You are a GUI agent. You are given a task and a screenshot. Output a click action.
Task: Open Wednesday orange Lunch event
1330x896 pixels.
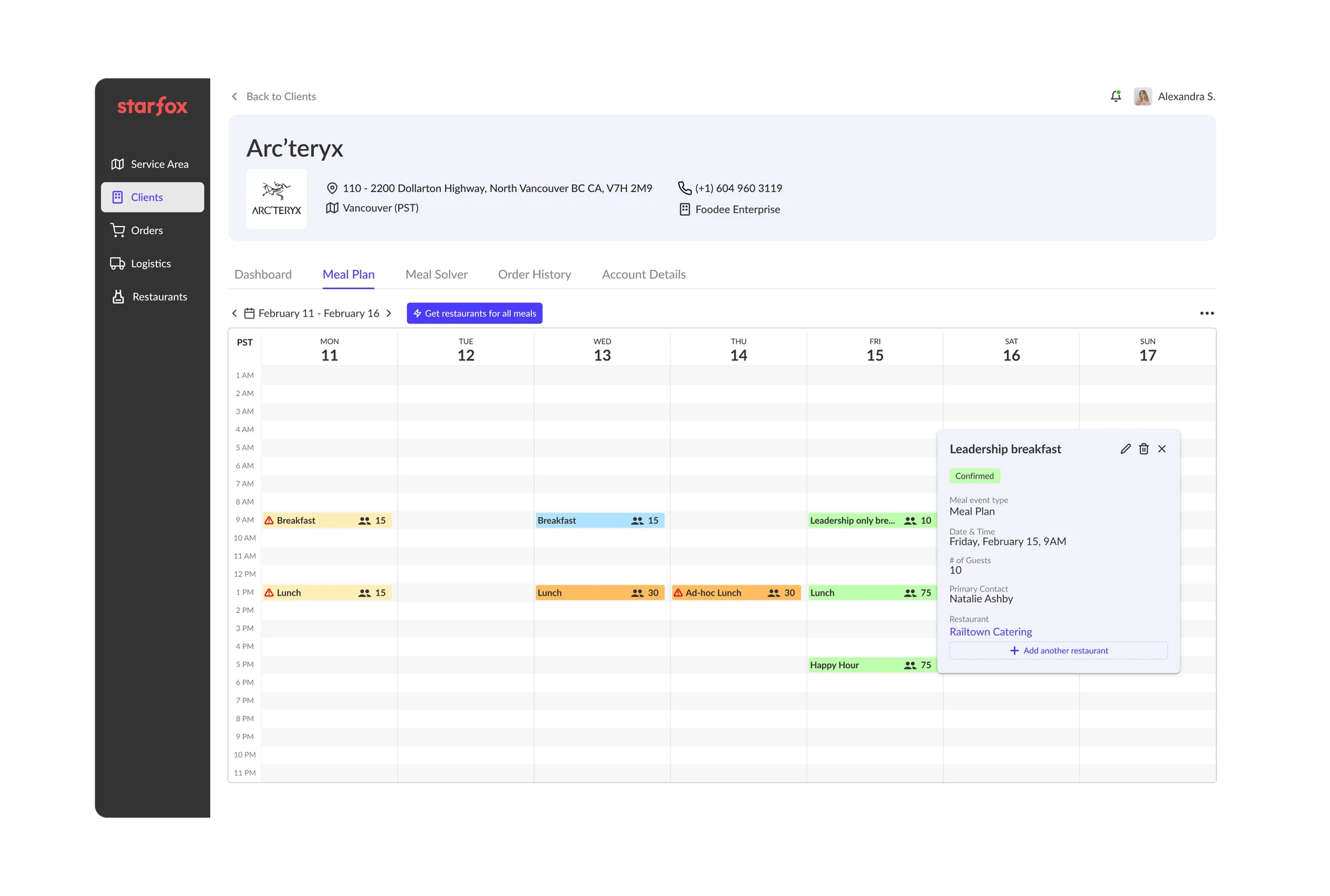coord(600,593)
